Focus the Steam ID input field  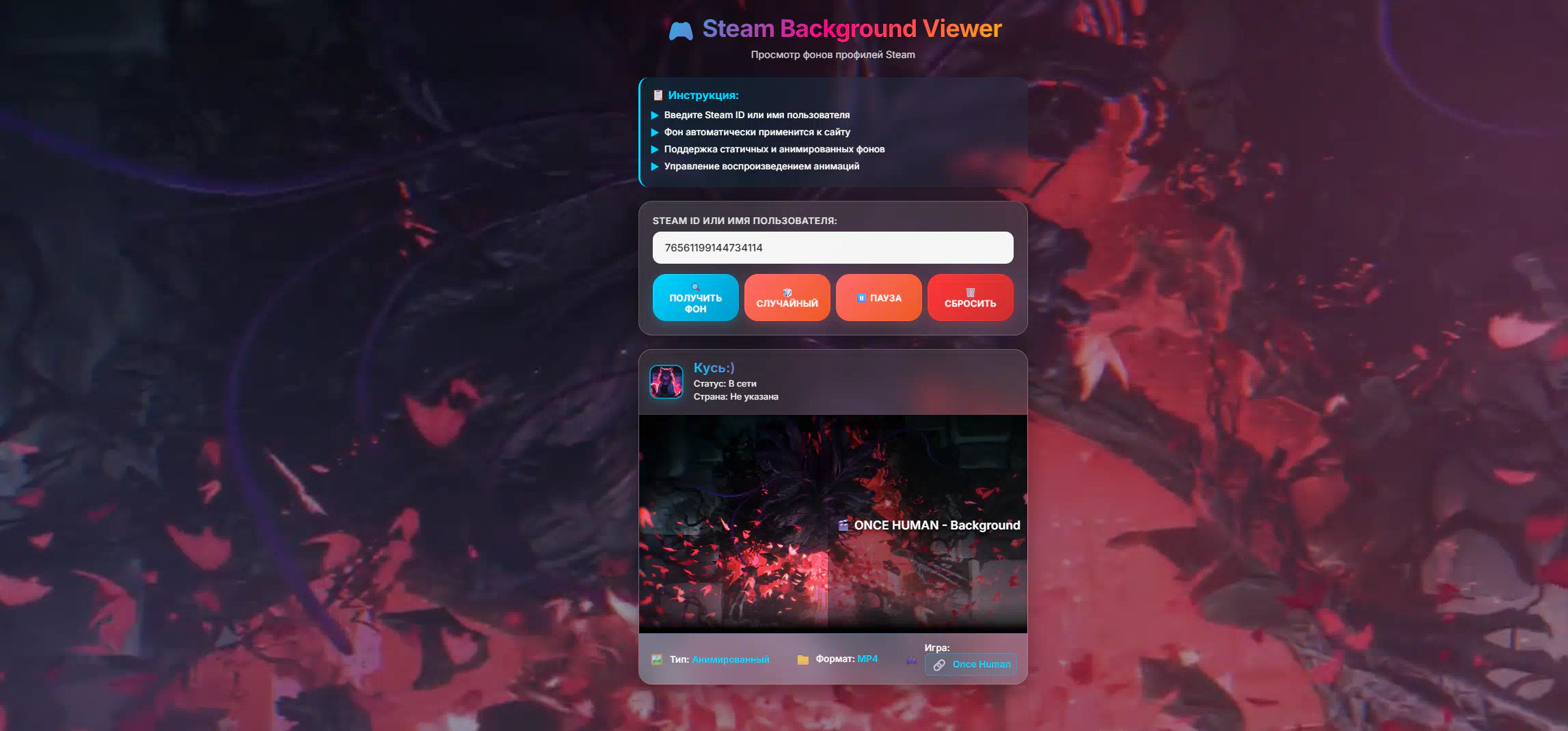833,248
